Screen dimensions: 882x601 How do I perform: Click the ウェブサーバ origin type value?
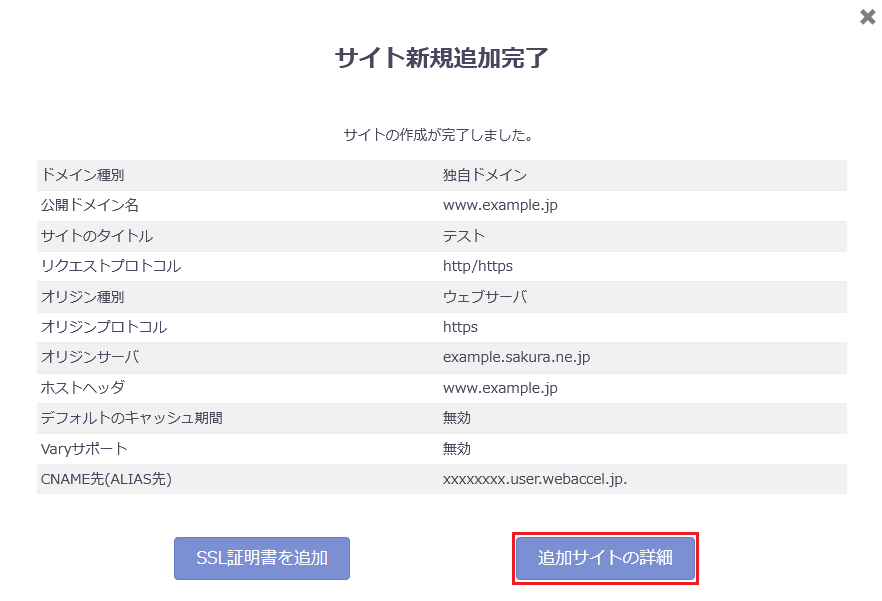(485, 297)
